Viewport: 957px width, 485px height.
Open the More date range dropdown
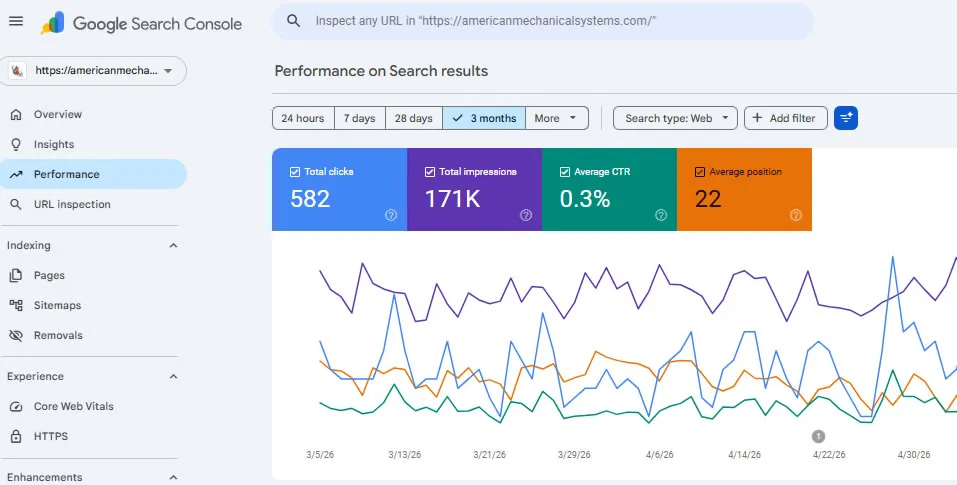click(557, 118)
